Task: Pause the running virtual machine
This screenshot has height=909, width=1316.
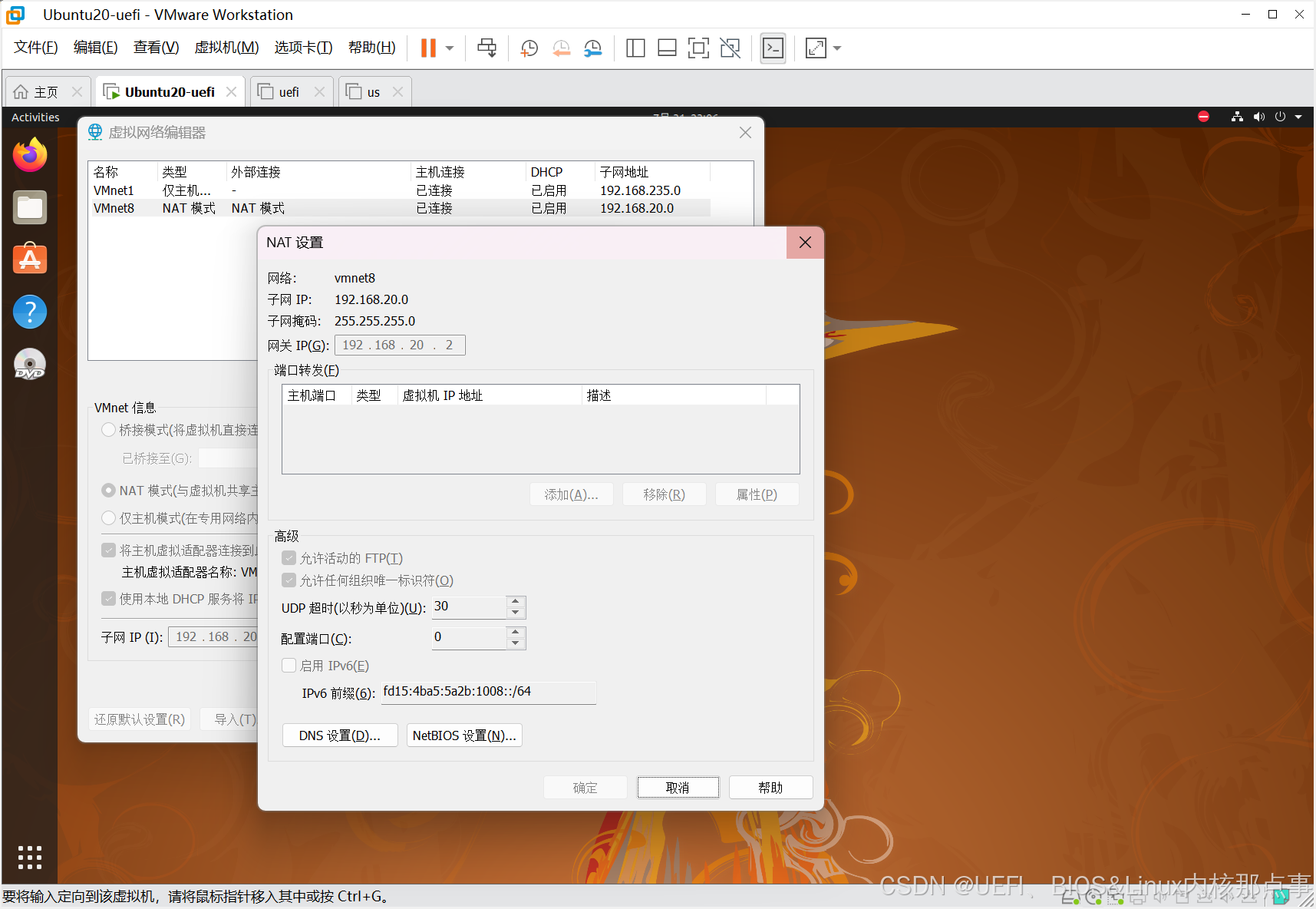Action: click(427, 48)
